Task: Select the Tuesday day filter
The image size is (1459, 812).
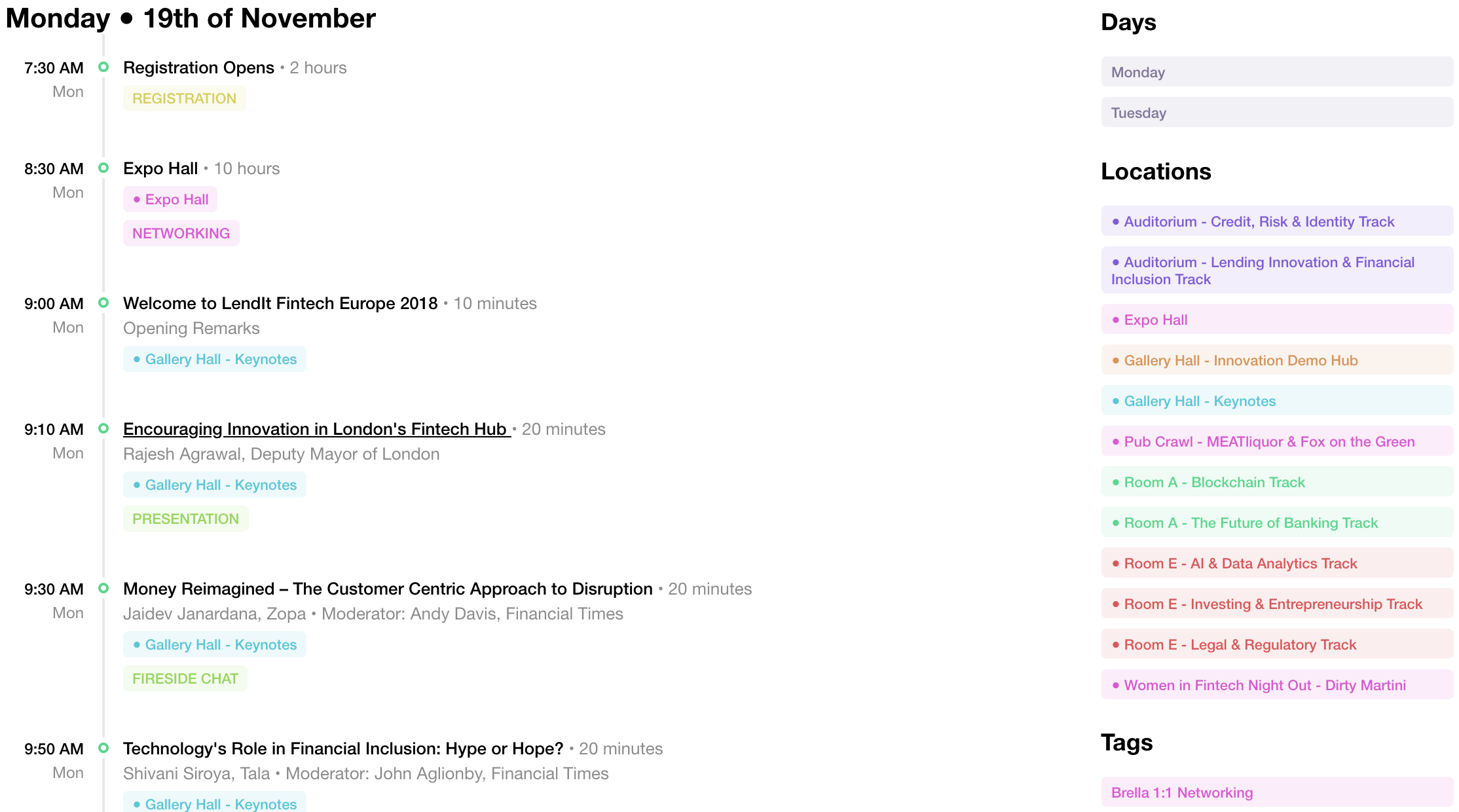Action: (1277, 113)
